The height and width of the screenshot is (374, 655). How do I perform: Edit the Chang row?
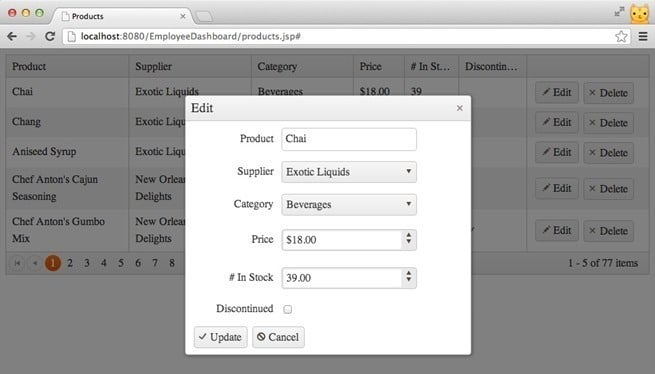(557, 122)
